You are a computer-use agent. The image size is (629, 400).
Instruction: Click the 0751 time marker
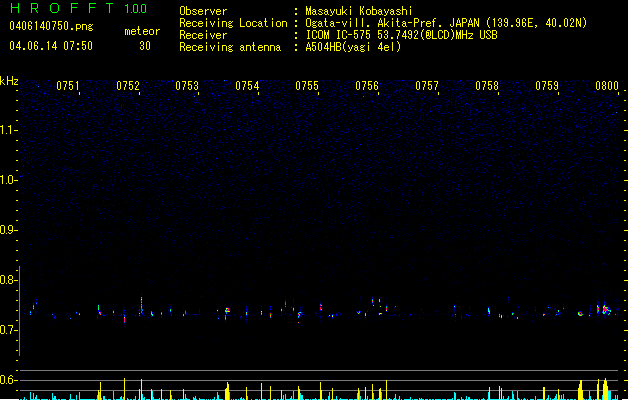coord(67,86)
